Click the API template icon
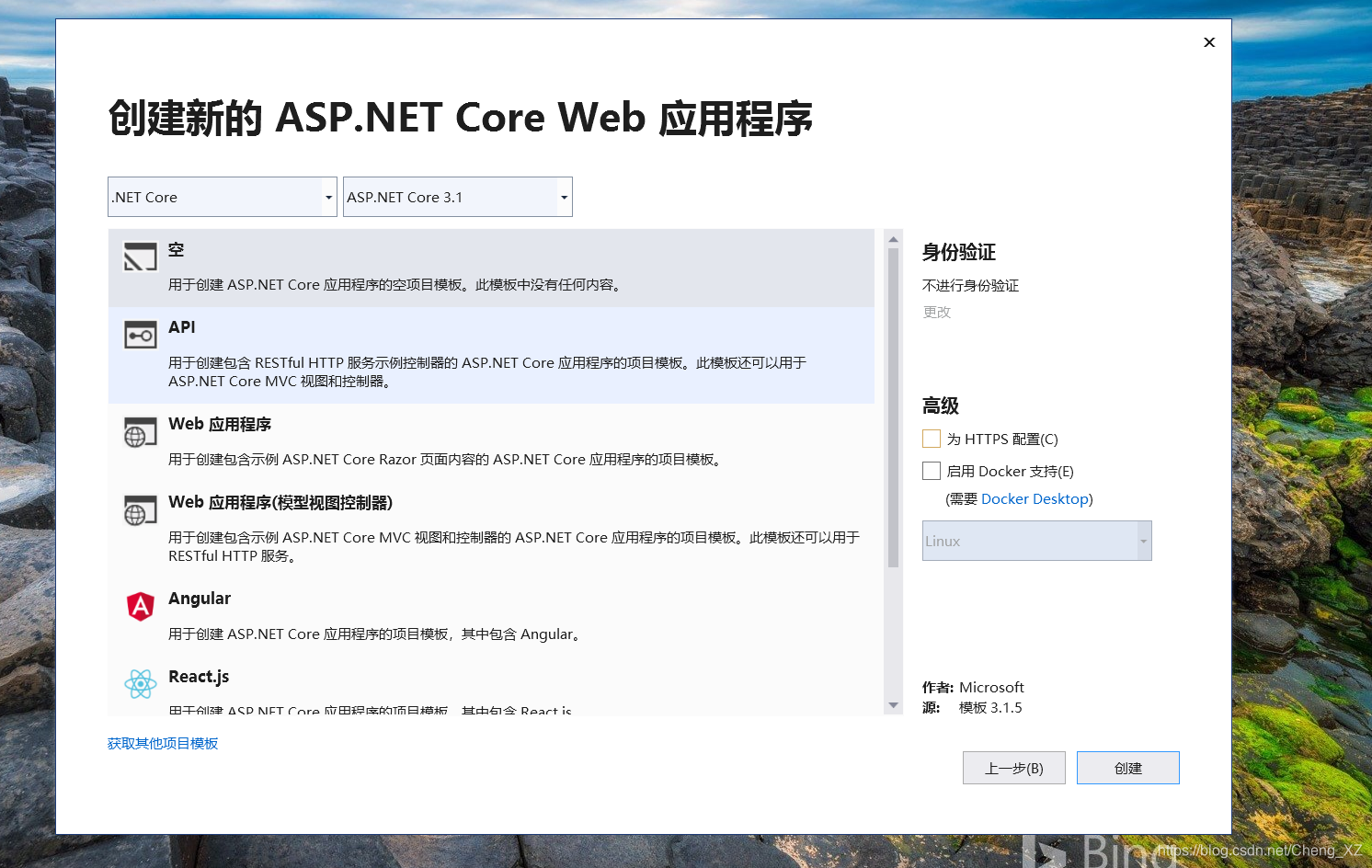1372x868 pixels. pyautogui.click(x=141, y=335)
